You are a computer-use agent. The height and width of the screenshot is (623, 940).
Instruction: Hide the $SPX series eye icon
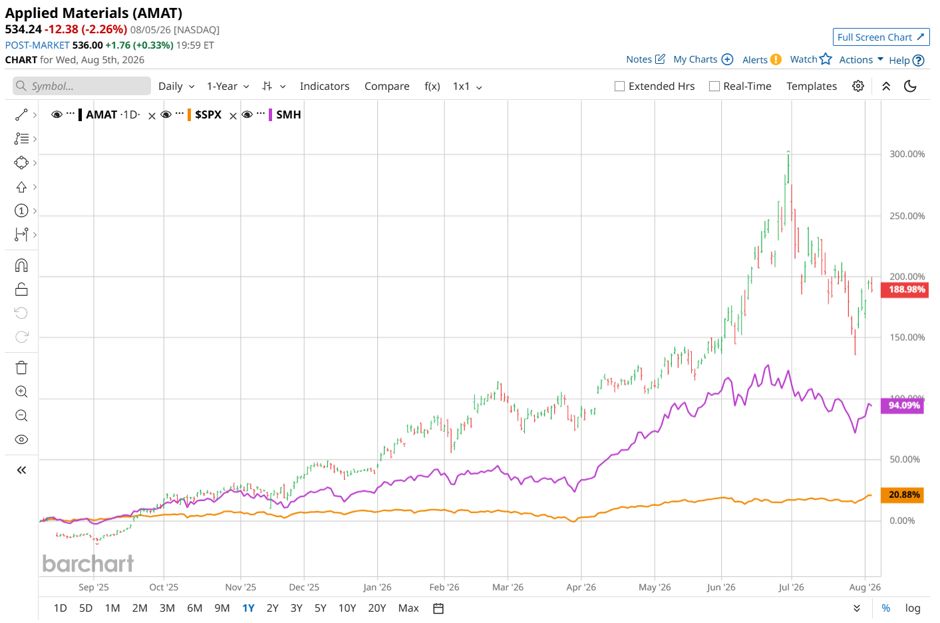[166, 115]
